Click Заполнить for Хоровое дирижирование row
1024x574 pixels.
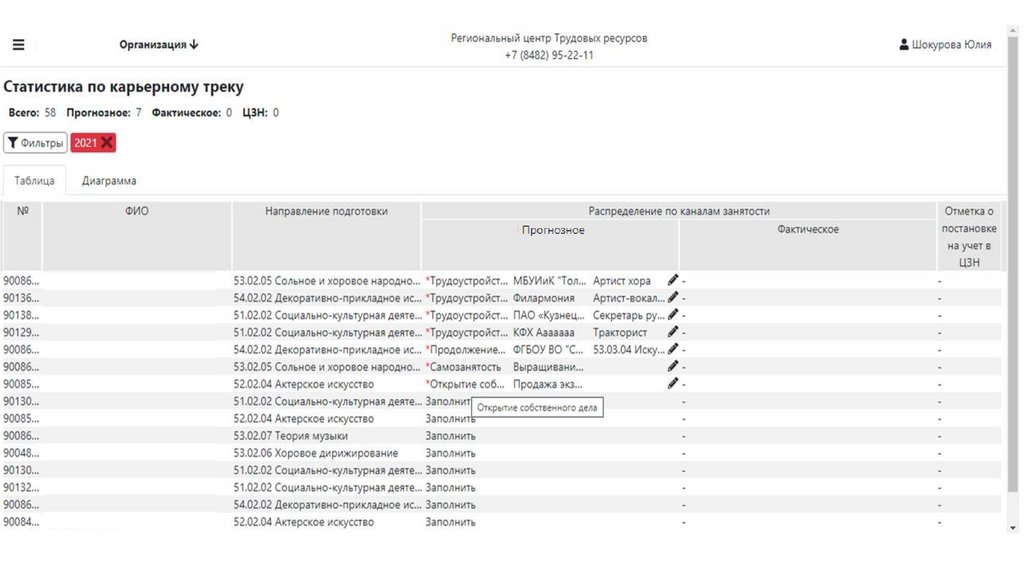(450, 453)
